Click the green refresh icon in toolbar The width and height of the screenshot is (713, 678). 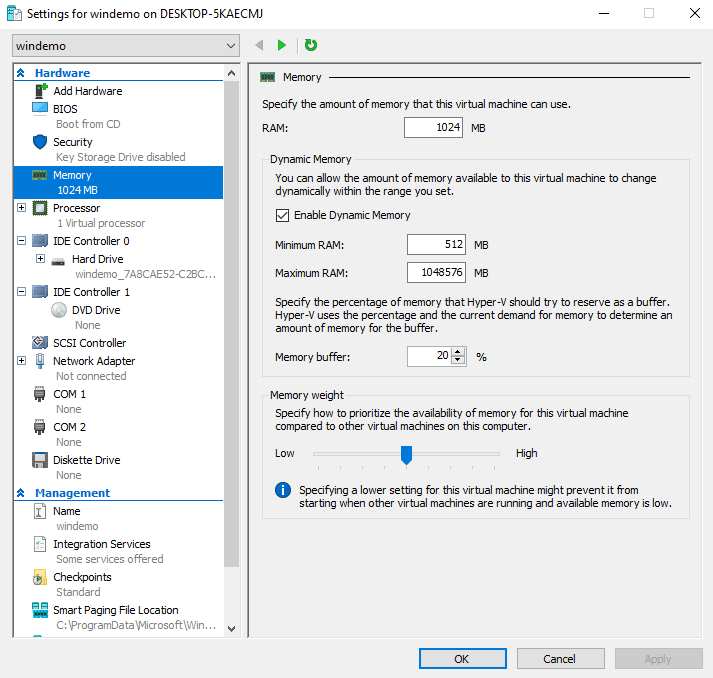click(x=311, y=45)
